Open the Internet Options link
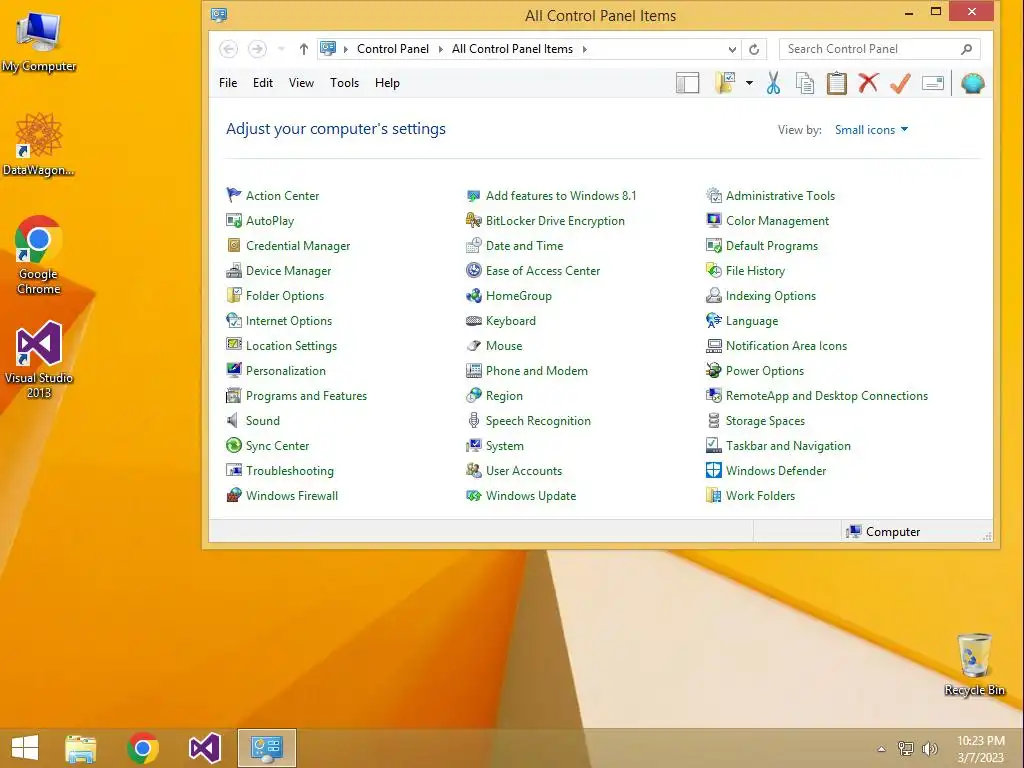 pyautogui.click(x=289, y=321)
